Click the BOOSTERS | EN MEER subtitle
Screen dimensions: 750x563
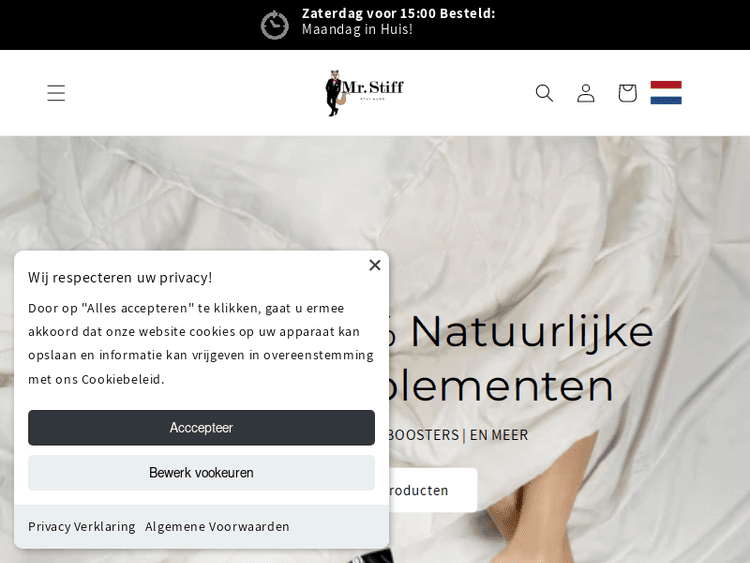point(458,435)
